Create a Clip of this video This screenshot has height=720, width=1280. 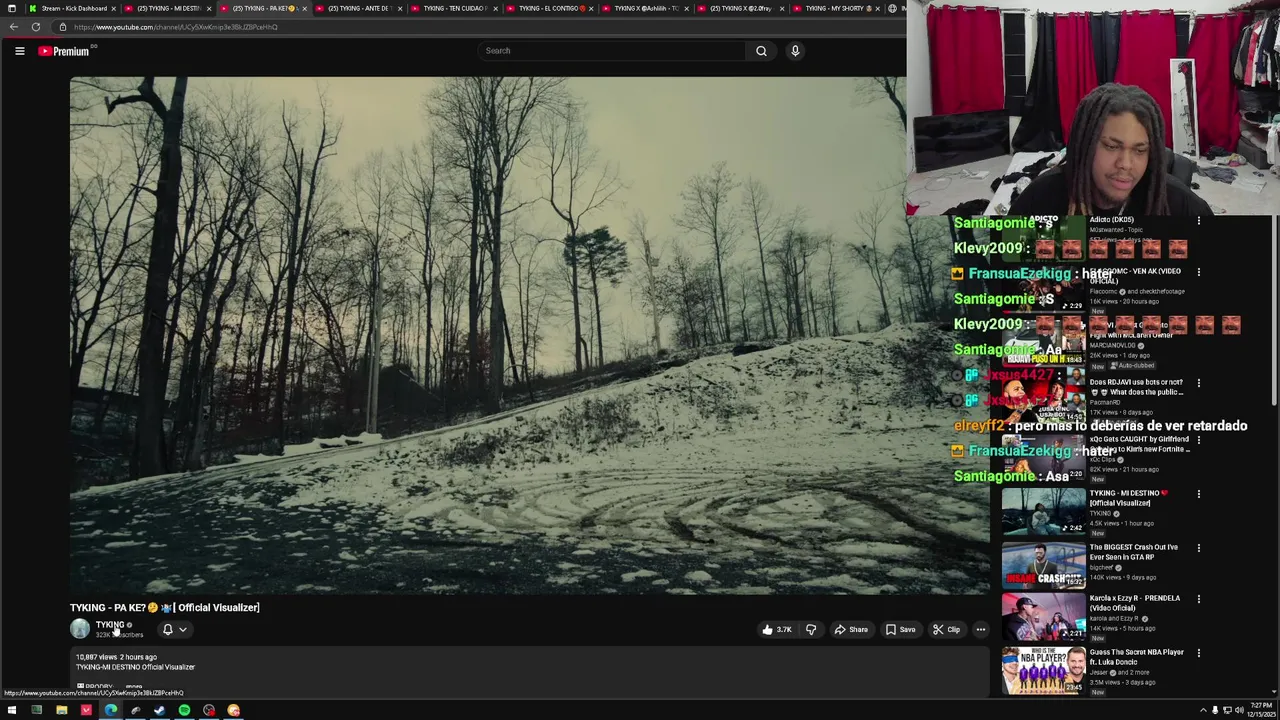tap(946, 630)
